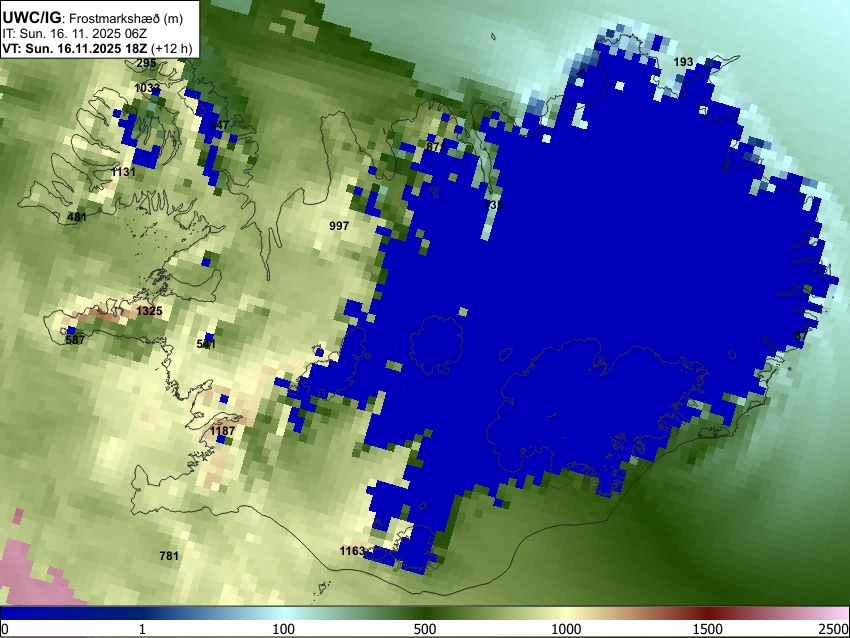Click the legend tick label 1000

click(x=566, y=629)
